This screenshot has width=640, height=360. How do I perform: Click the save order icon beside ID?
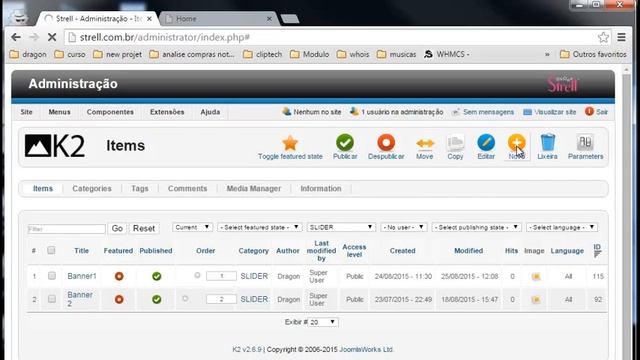(x=598, y=254)
